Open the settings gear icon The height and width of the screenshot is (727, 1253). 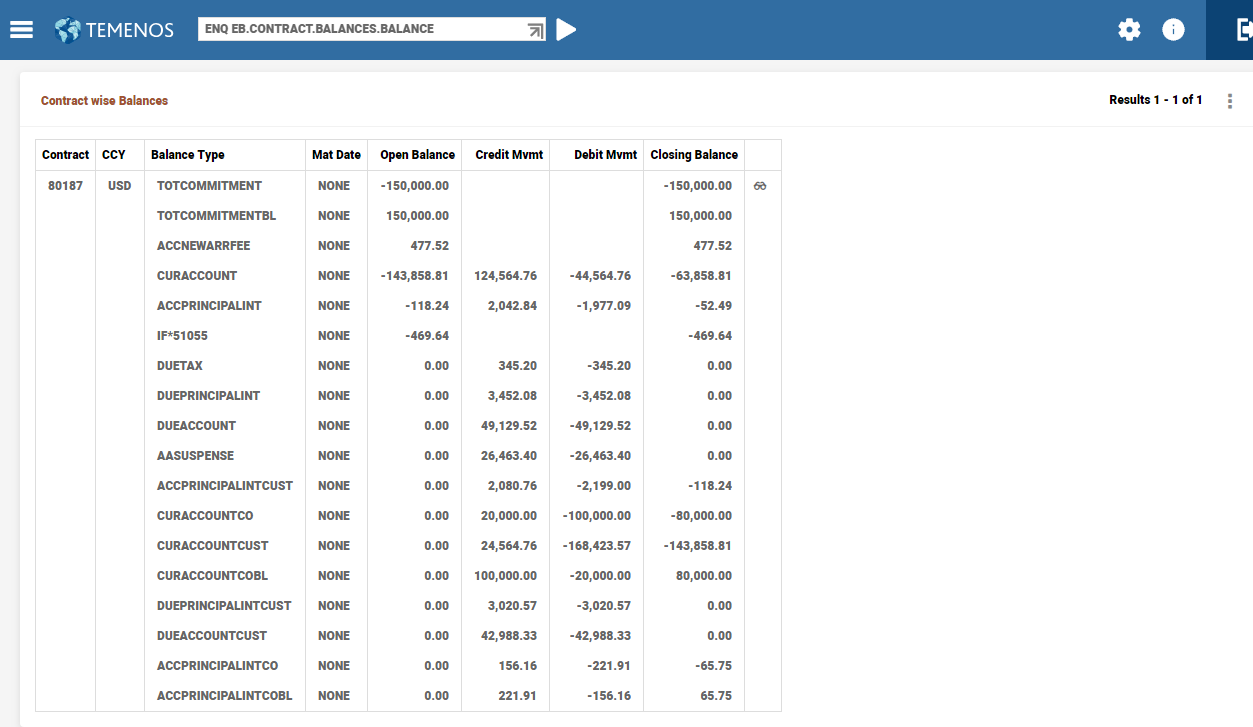click(1129, 30)
